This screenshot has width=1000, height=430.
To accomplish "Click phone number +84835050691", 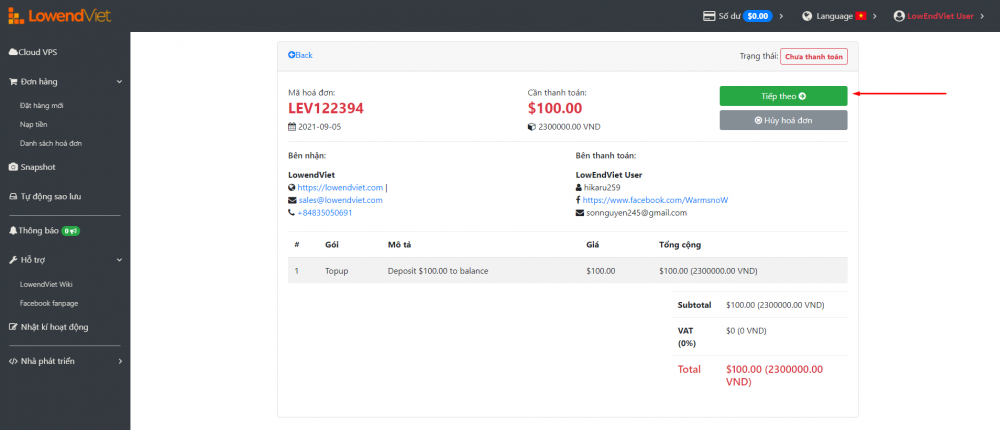I will (x=325, y=212).
